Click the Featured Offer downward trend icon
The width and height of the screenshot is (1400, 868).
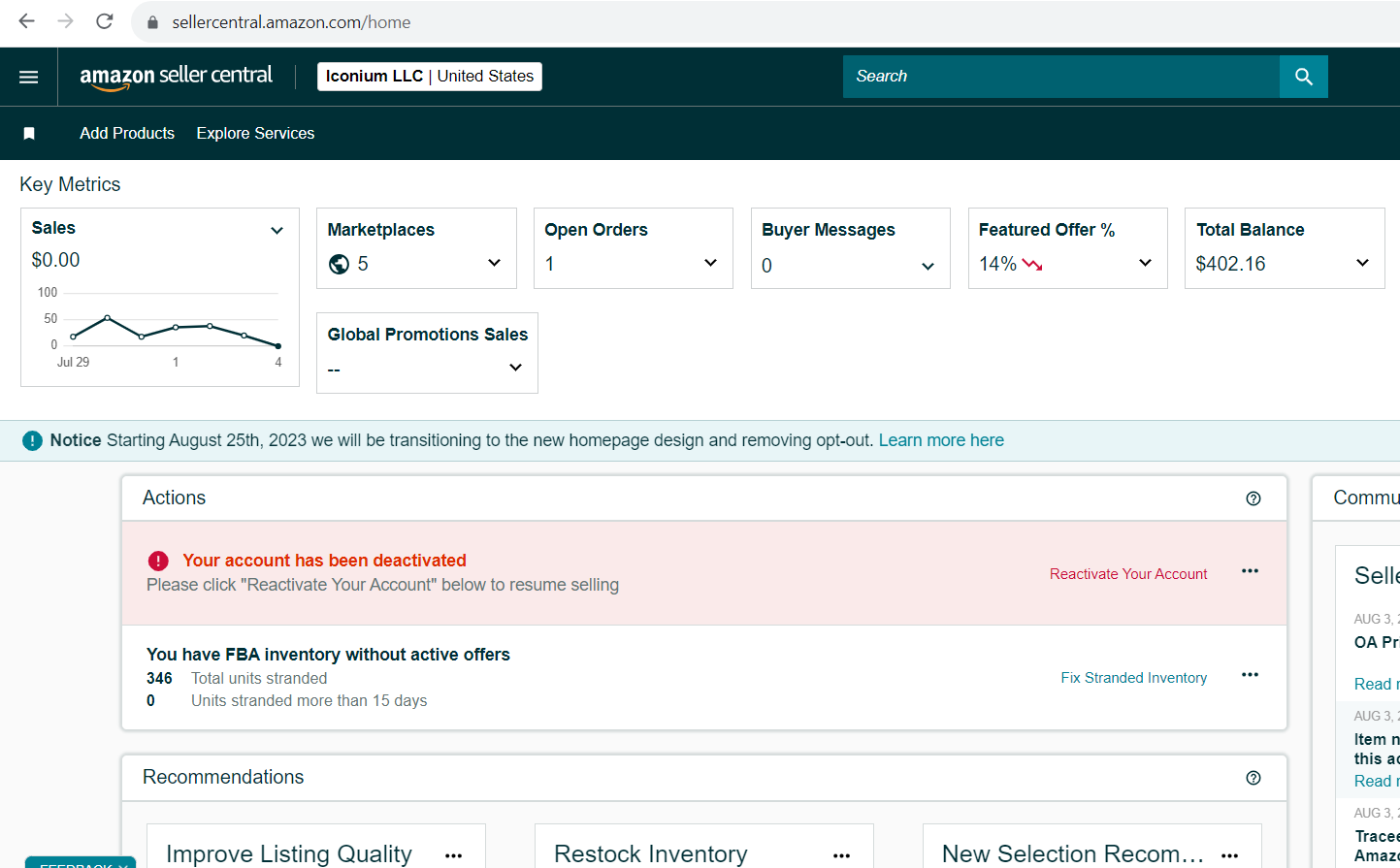click(x=1032, y=264)
